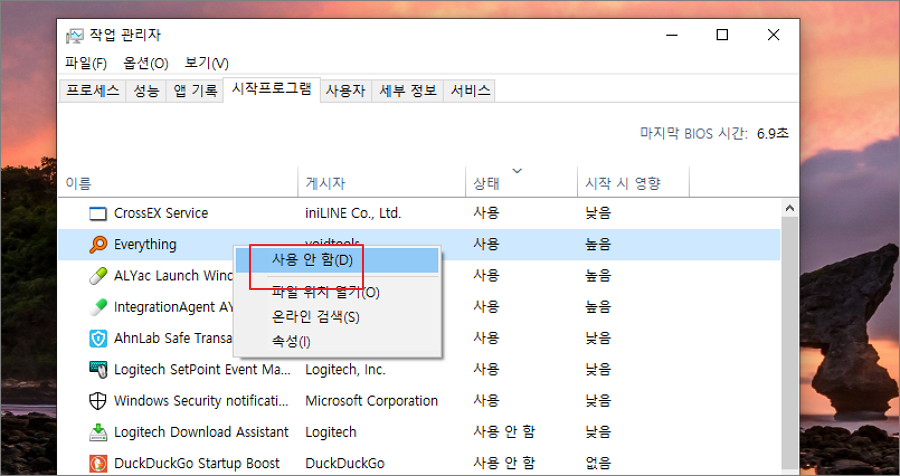Click the IntegrationAgent pill icon
Viewport: 900px width, 476px height.
98,307
